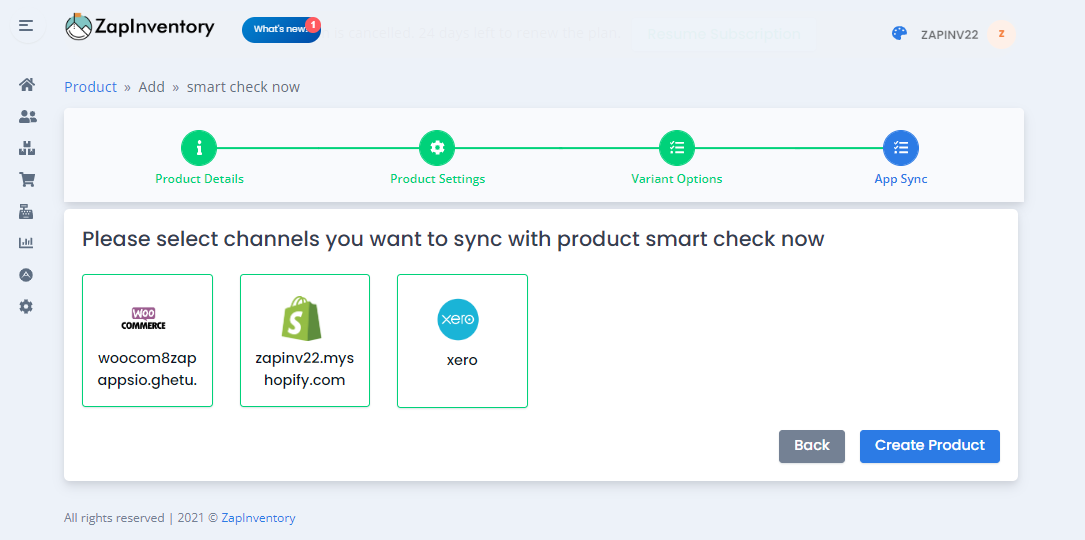
Task: Click the Product Settings step label
Action: click(x=437, y=179)
